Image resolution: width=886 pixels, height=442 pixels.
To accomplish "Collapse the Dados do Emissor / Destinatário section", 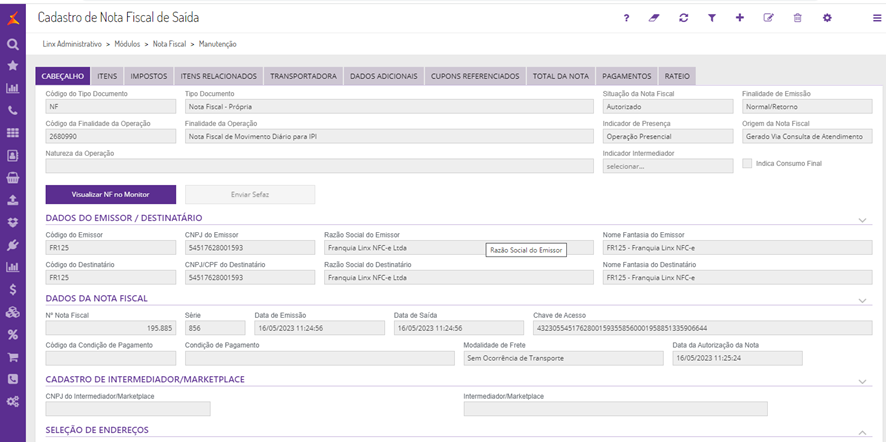I will pos(862,219).
